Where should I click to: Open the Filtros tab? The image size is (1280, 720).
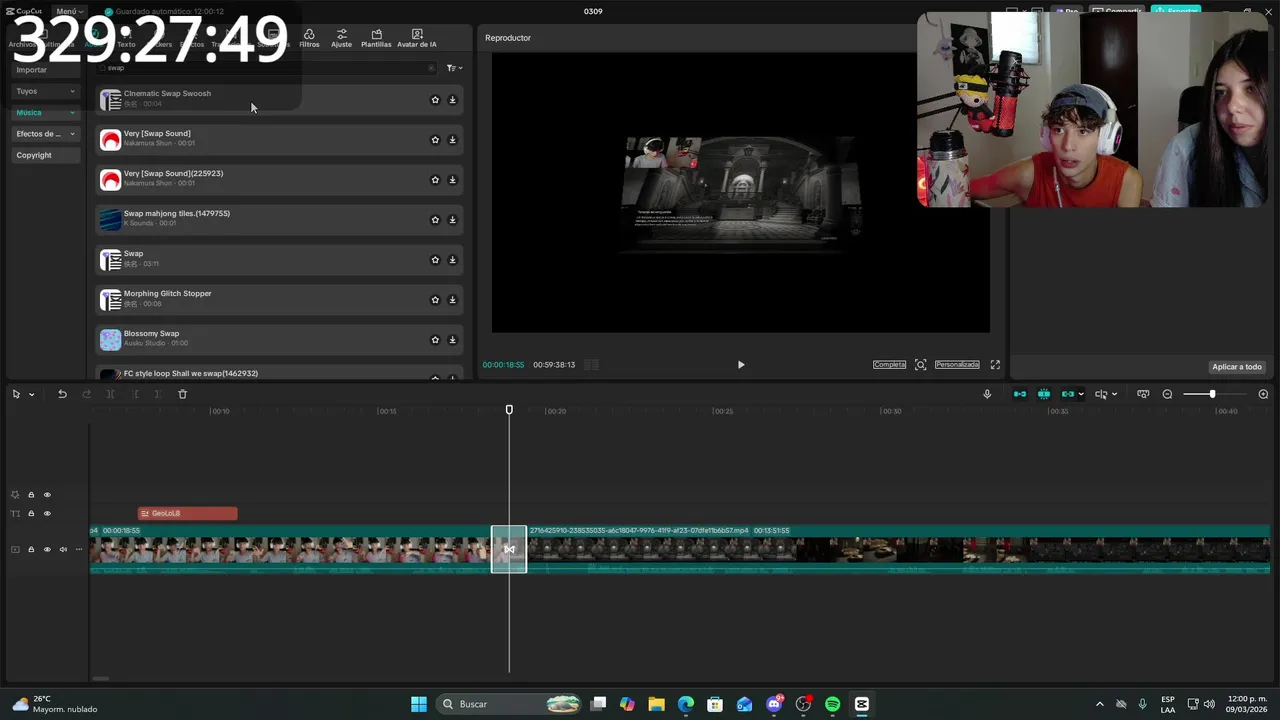309,38
